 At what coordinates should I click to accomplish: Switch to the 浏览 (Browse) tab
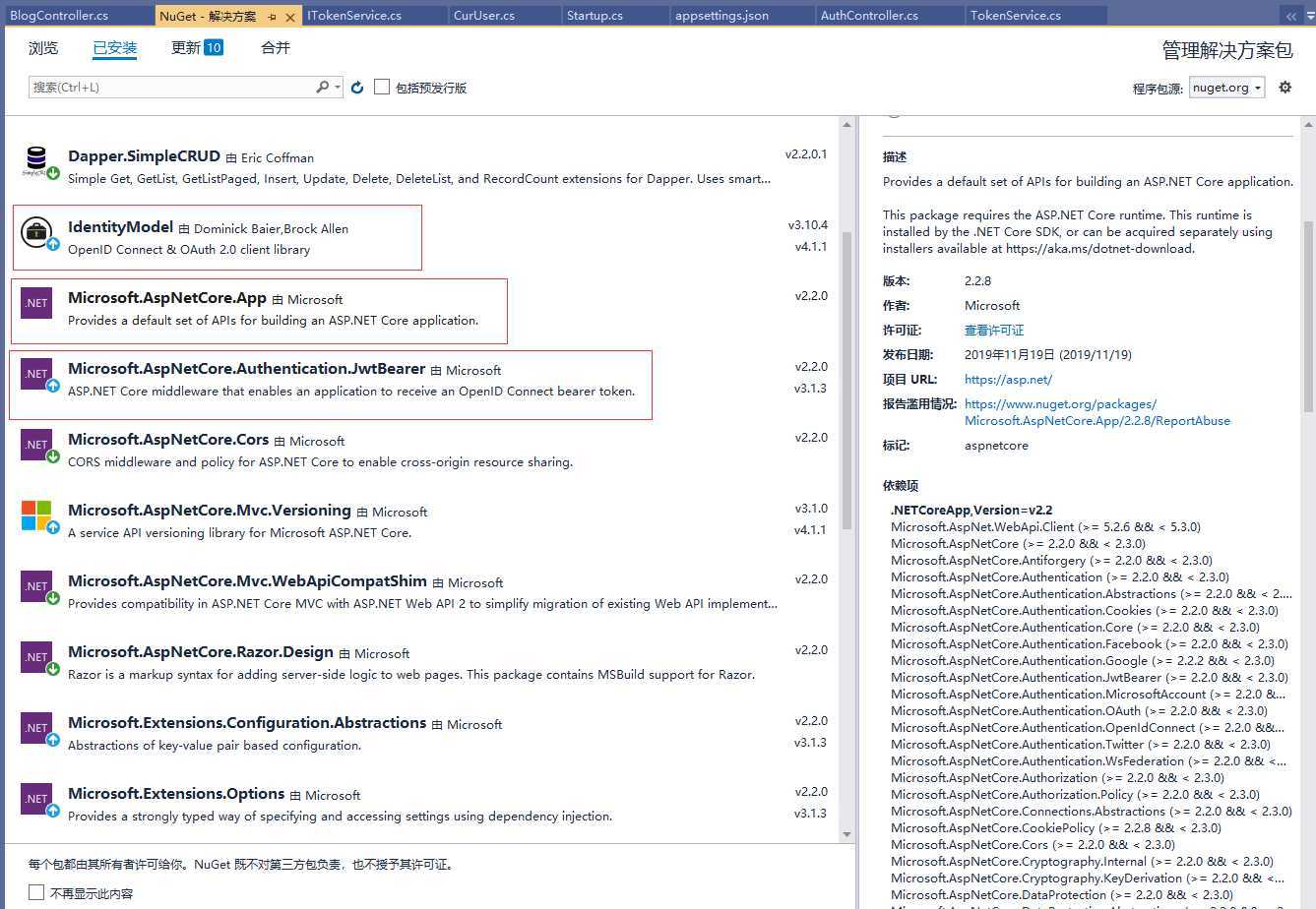(43, 48)
